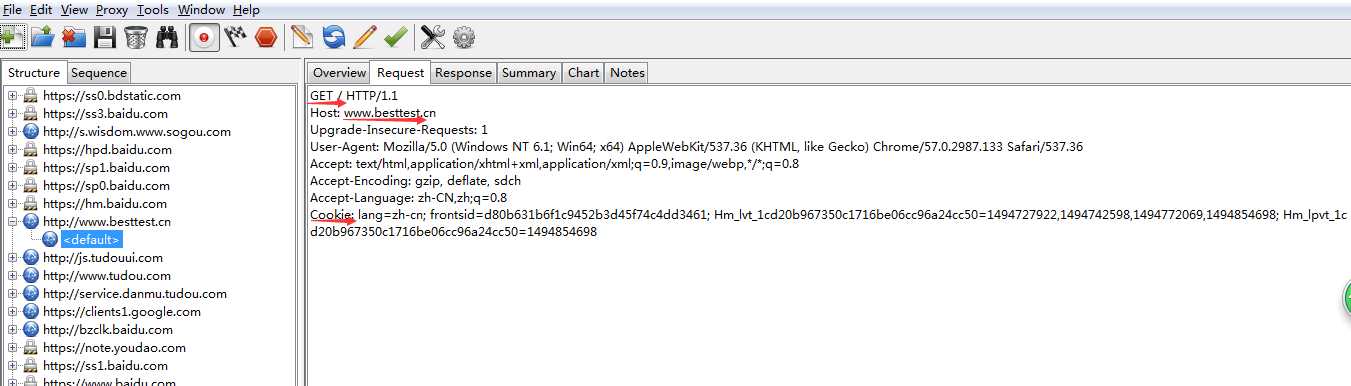Switch to the Sequence view tab
Image resolution: width=1351 pixels, height=386 pixels.
[99, 73]
